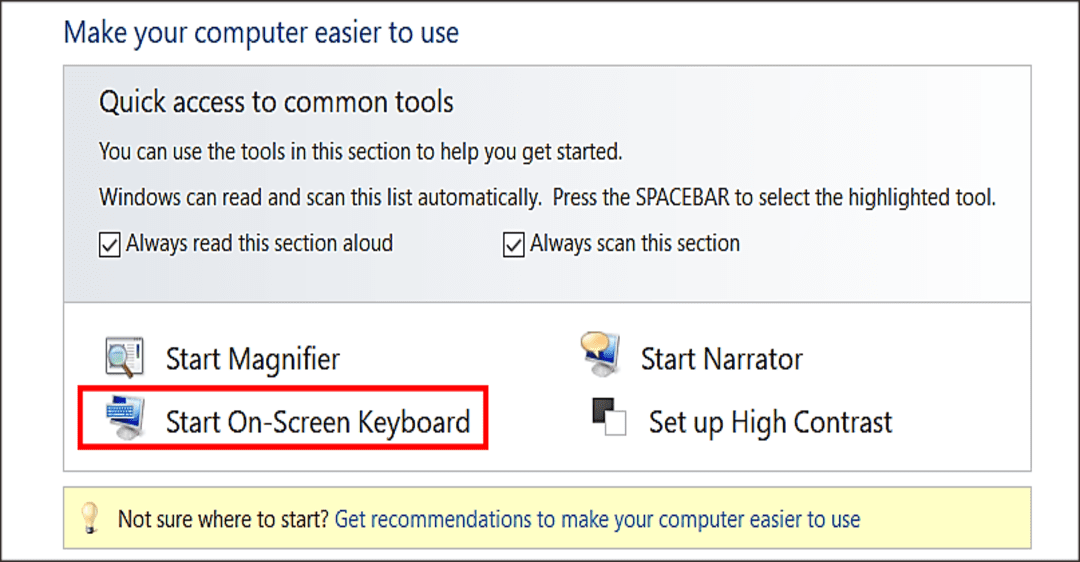
Task: Open Set up High Contrast link
Action: 770,421
